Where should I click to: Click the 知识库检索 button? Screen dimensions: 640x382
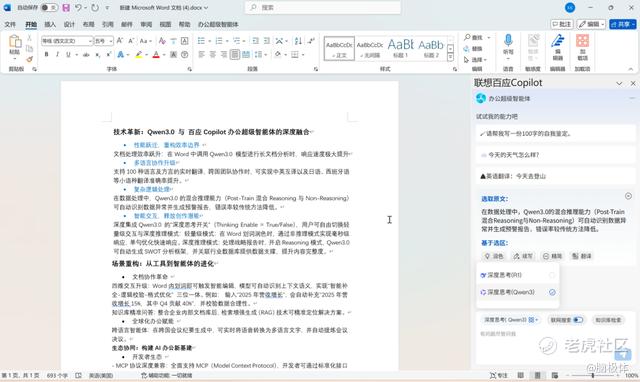click(608, 320)
